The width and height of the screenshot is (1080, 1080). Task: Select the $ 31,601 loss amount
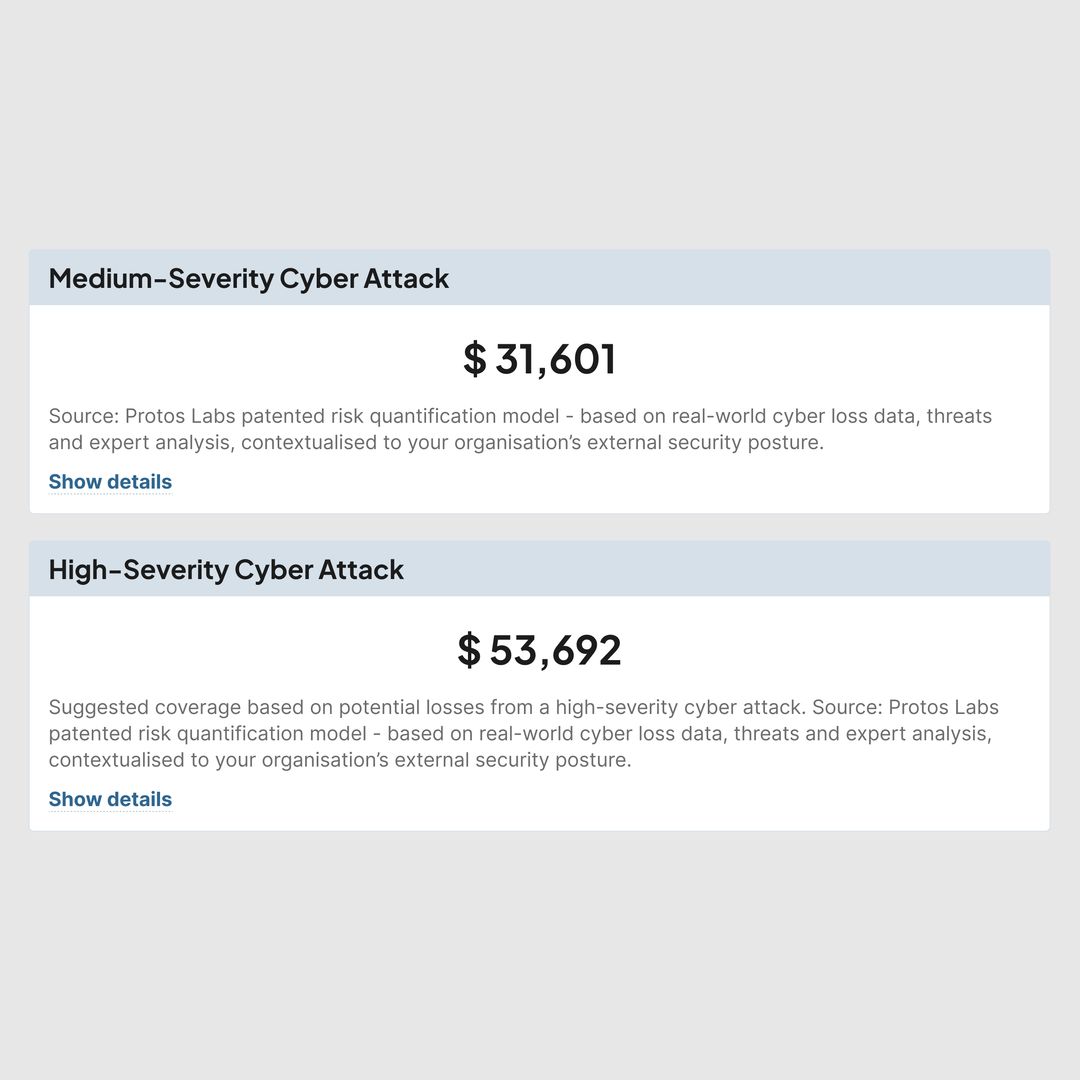pos(539,359)
